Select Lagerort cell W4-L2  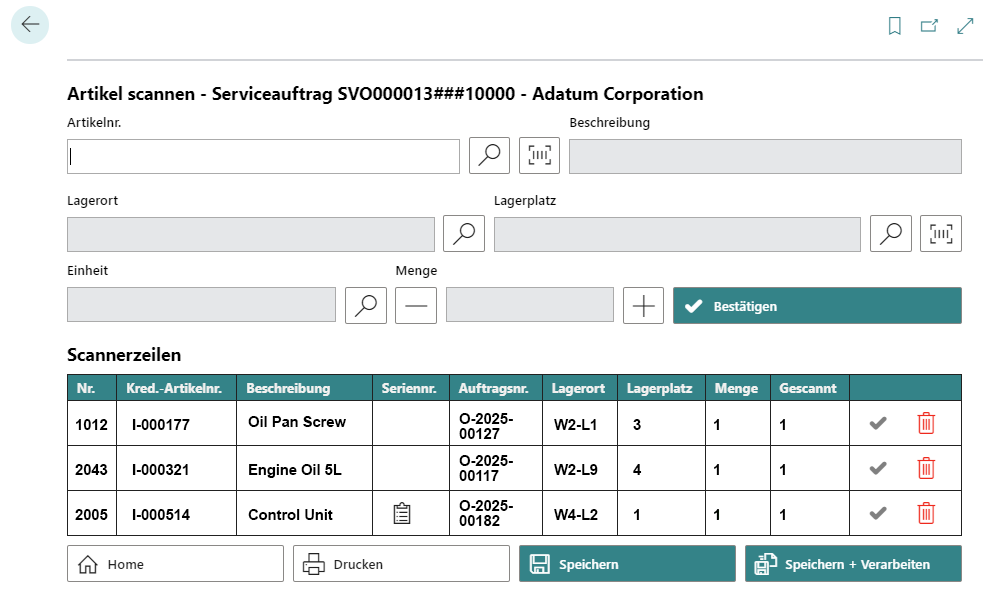point(580,515)
